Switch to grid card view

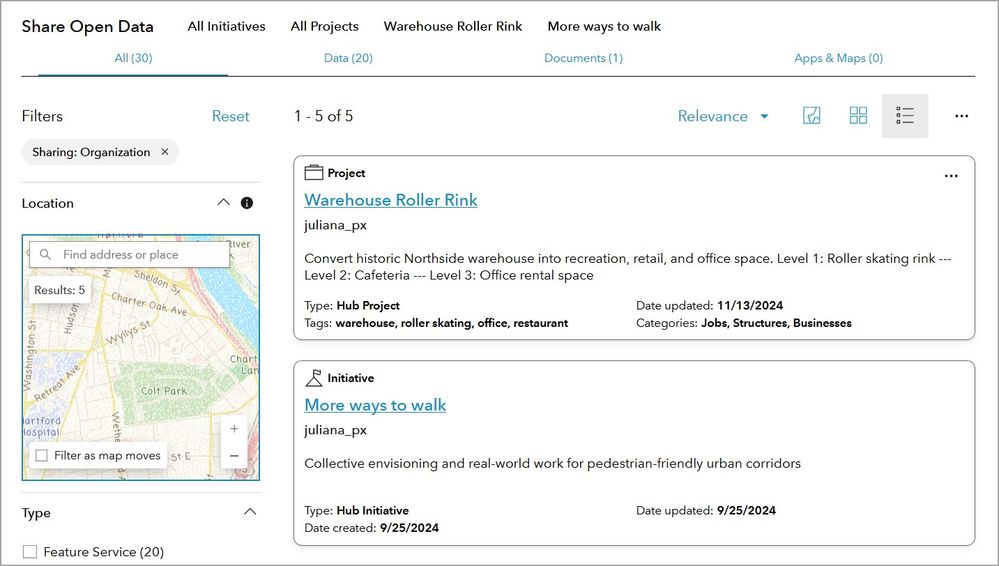tap(858, 116)
